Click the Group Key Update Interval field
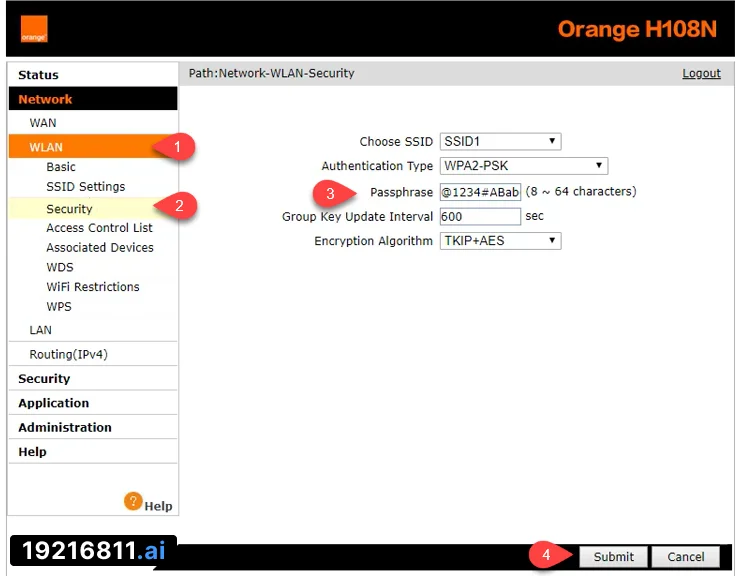Screen dimensions: 741x576 (480, 216)
